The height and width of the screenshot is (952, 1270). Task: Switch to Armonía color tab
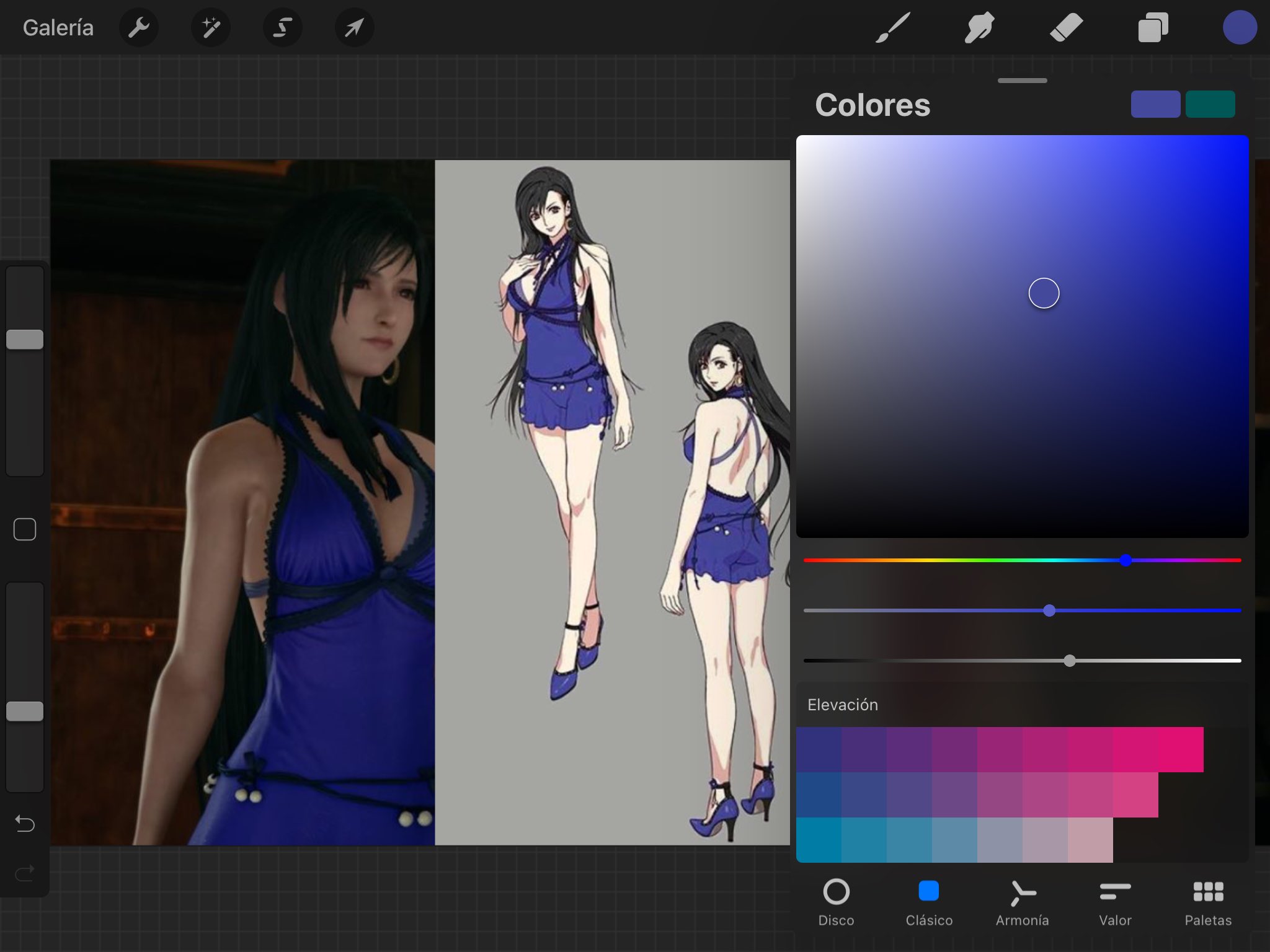(1022, 902)
